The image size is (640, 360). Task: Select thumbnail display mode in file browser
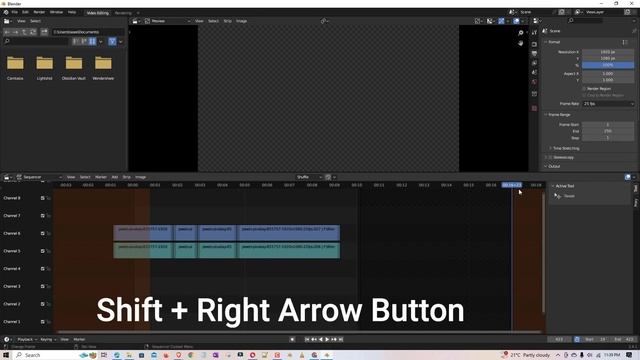click(93, 41)
